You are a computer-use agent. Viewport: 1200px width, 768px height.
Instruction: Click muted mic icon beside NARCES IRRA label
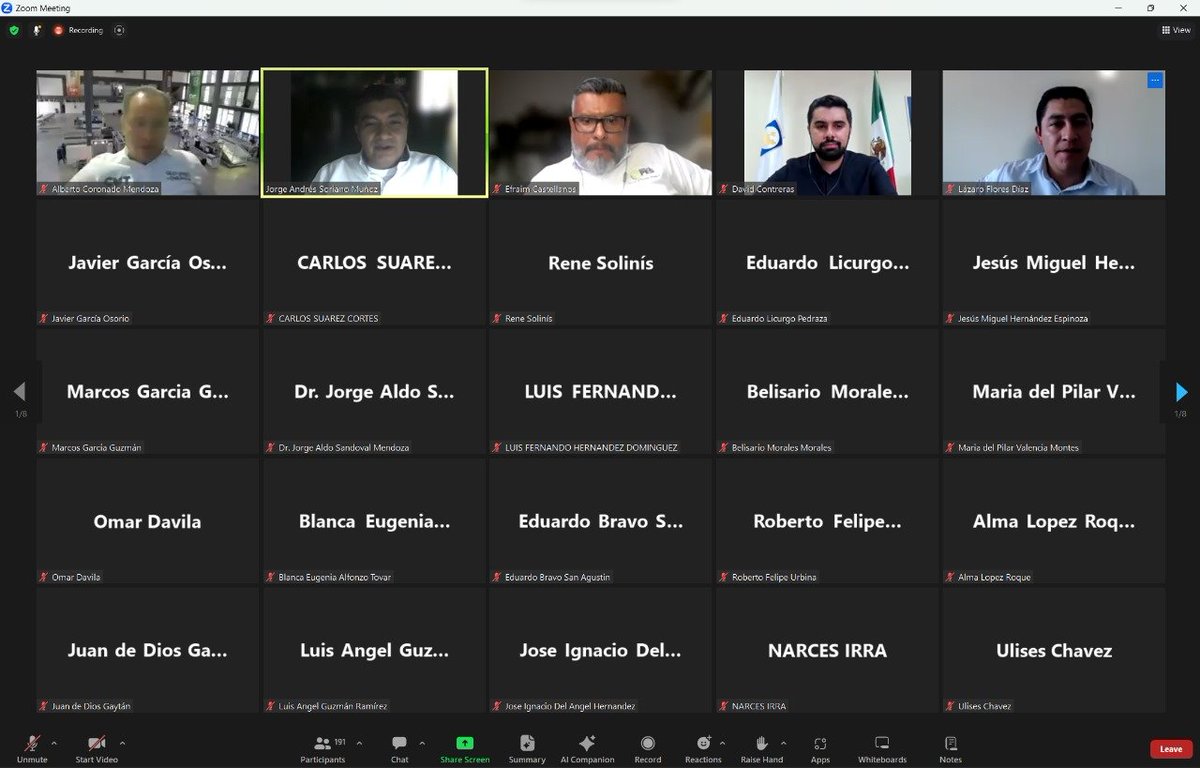point(724,706)
